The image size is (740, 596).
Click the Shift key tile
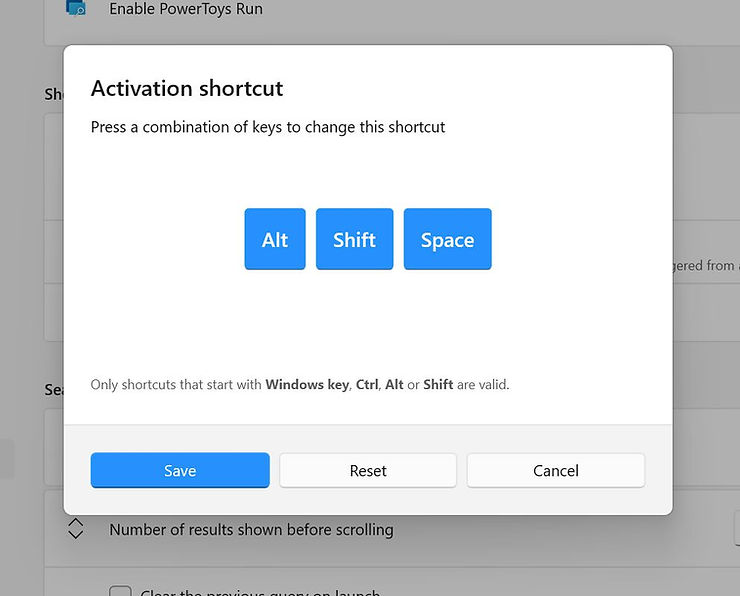pyautogui.click(x=354, y=239)
